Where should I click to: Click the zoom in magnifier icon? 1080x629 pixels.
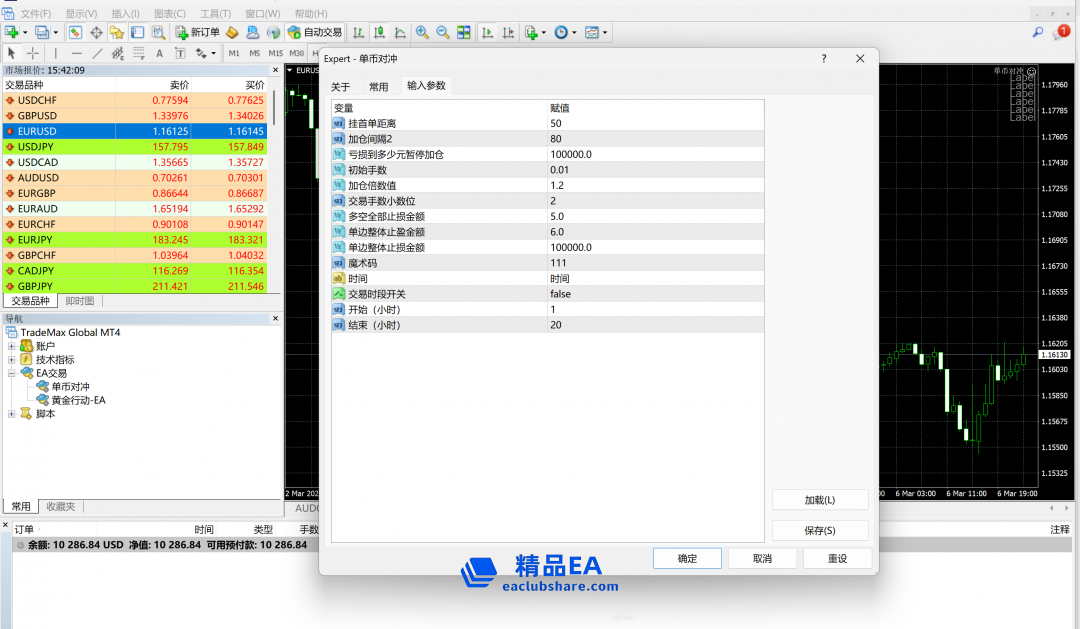[x=422, y=32]
